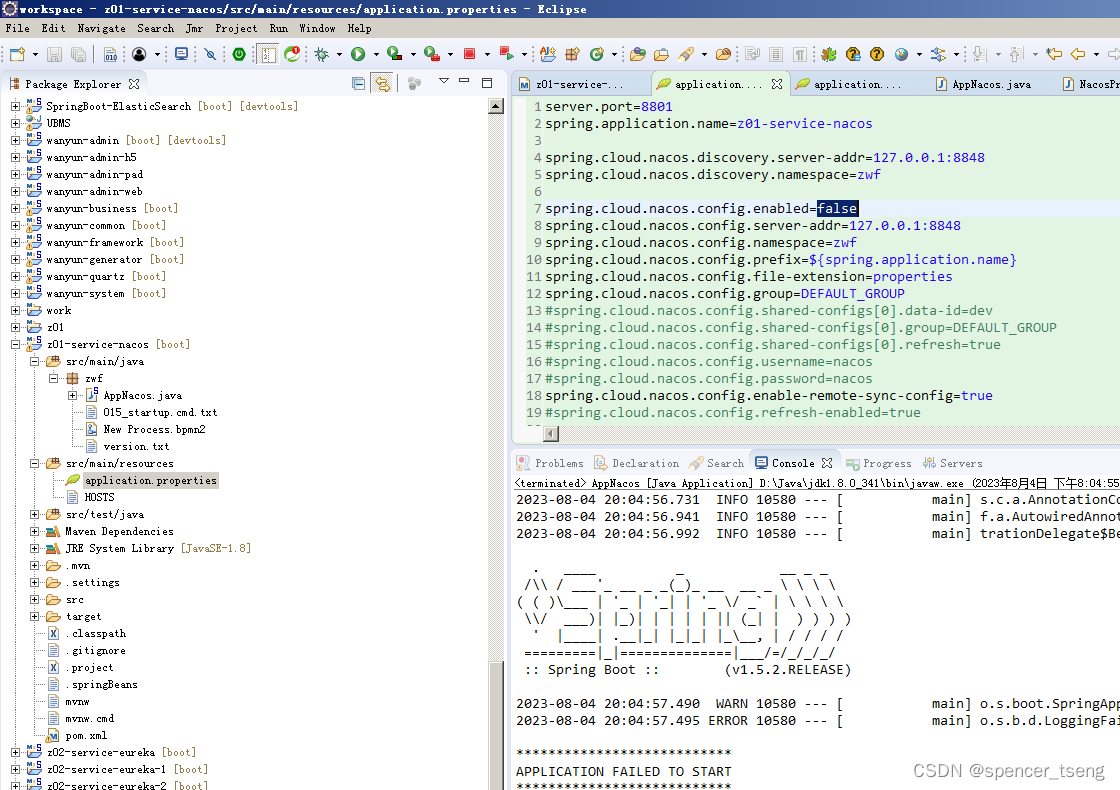Switch to the AppNacos.java editor tab
The image size is (1120, 790).
[x=988, y=84]
